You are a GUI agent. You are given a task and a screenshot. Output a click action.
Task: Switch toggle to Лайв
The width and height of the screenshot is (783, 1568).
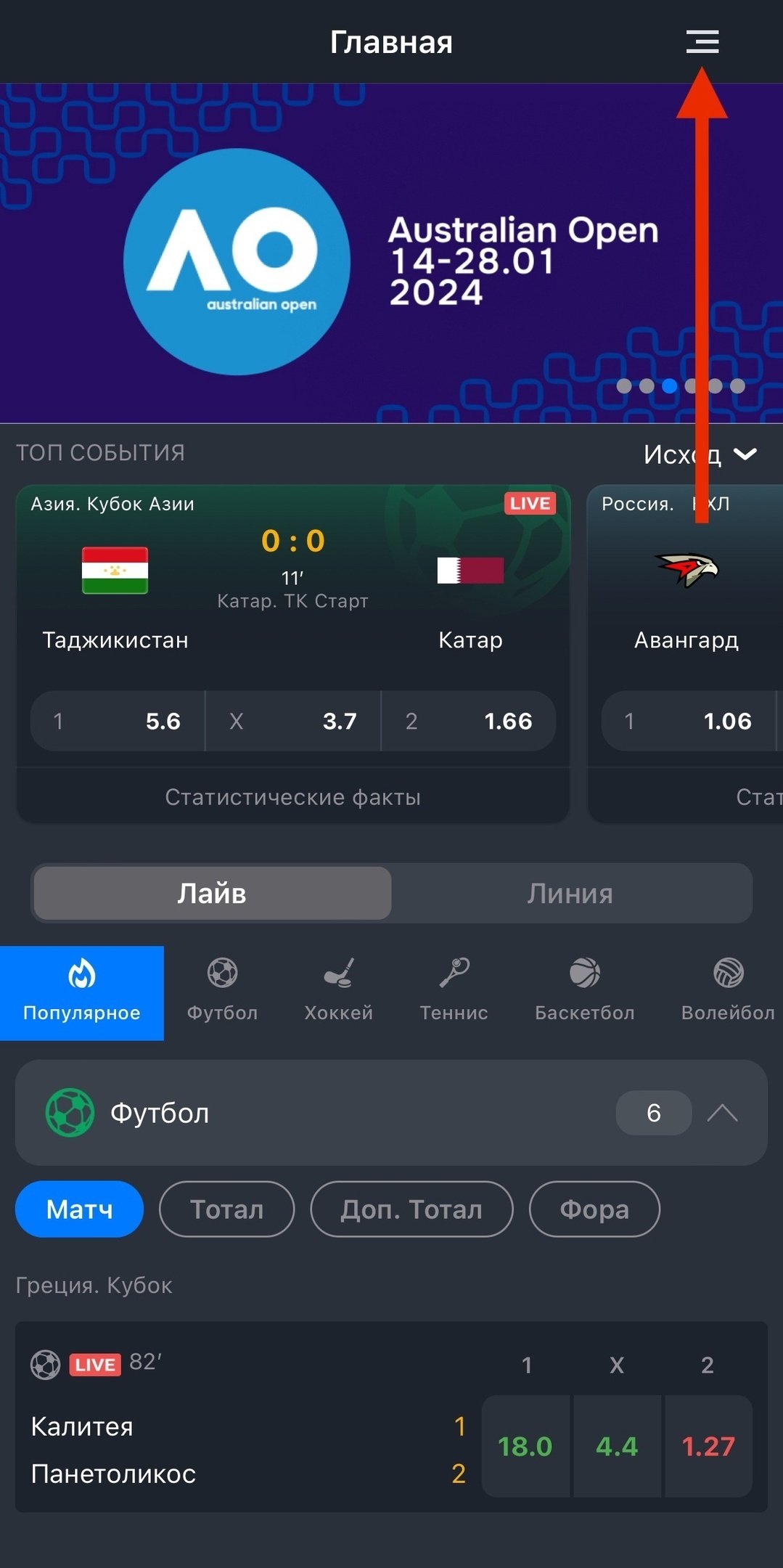213,893
